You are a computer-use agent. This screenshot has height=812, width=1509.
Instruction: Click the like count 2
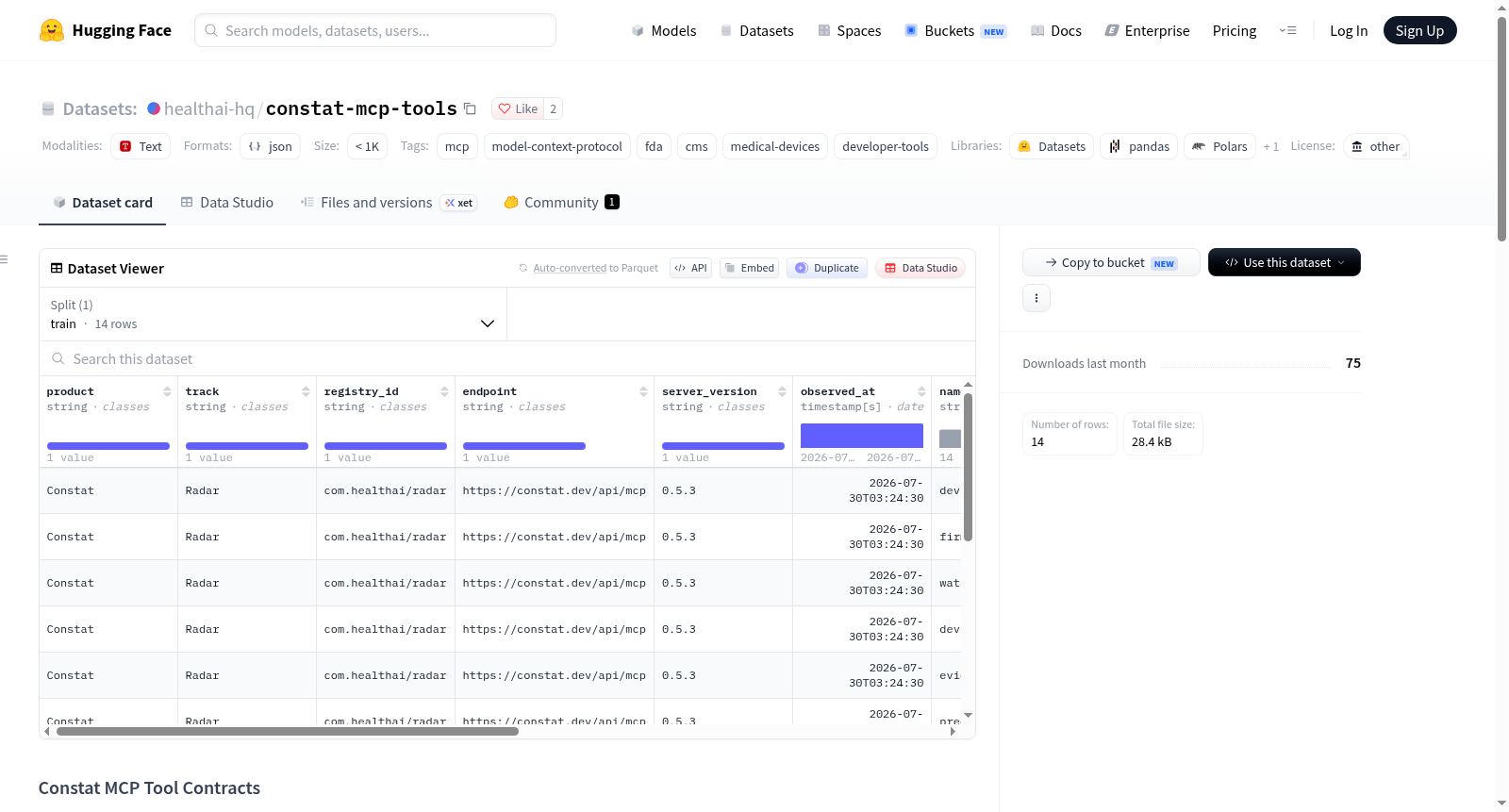tap(554, 108)
